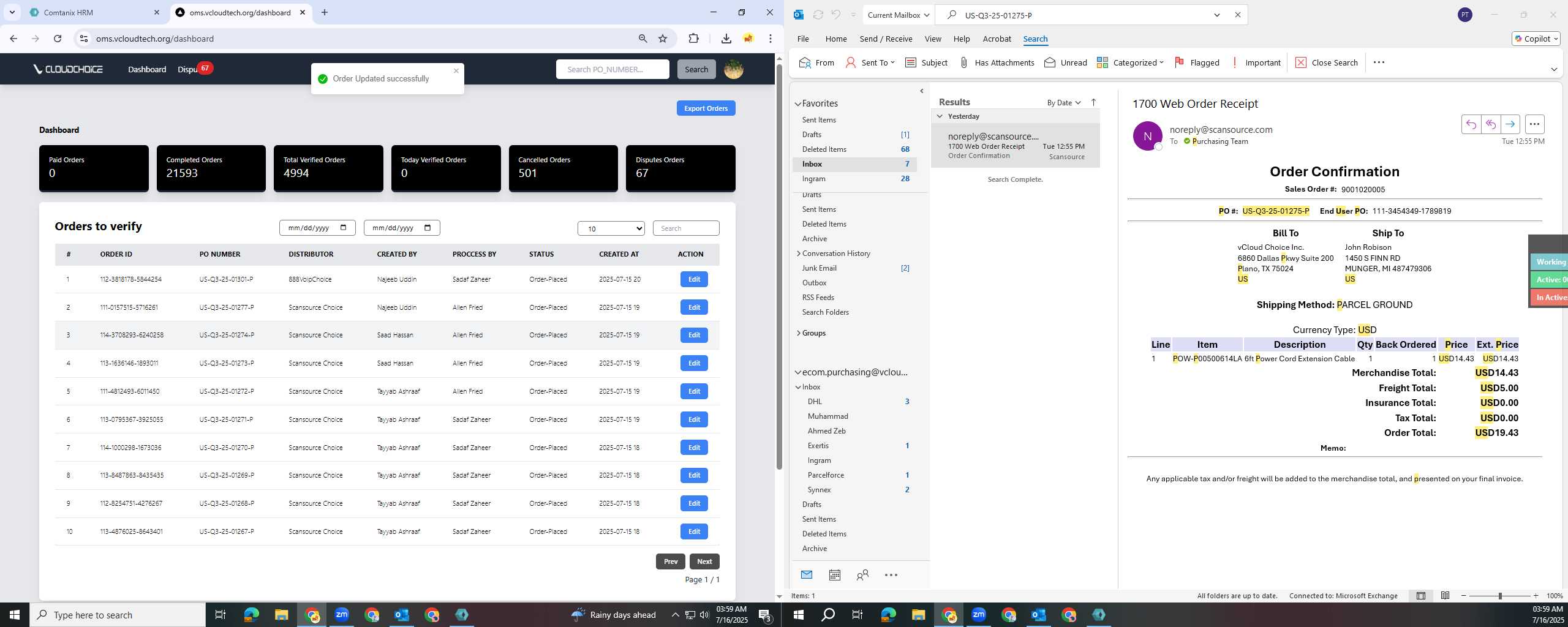Open the Copilot dropdown button
The height and width of the screenshot is (627, 1568).
tap(1536, 39)
